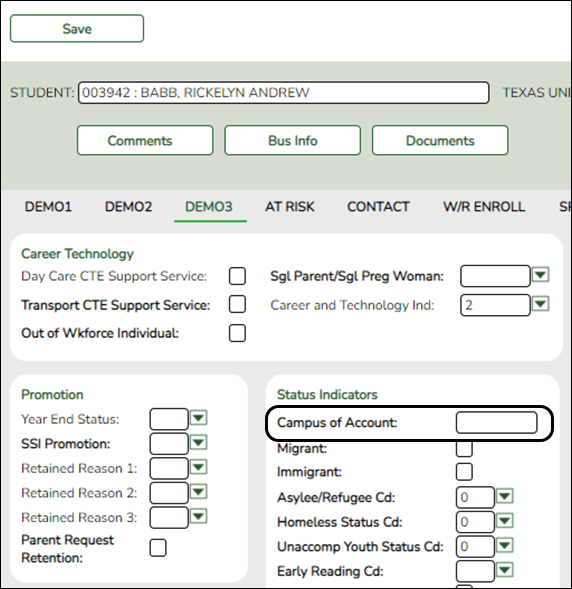Toggle the Immigrant checkbox
Image resolution: width=572 pixels, height=589 pixels.
(464, 472)
